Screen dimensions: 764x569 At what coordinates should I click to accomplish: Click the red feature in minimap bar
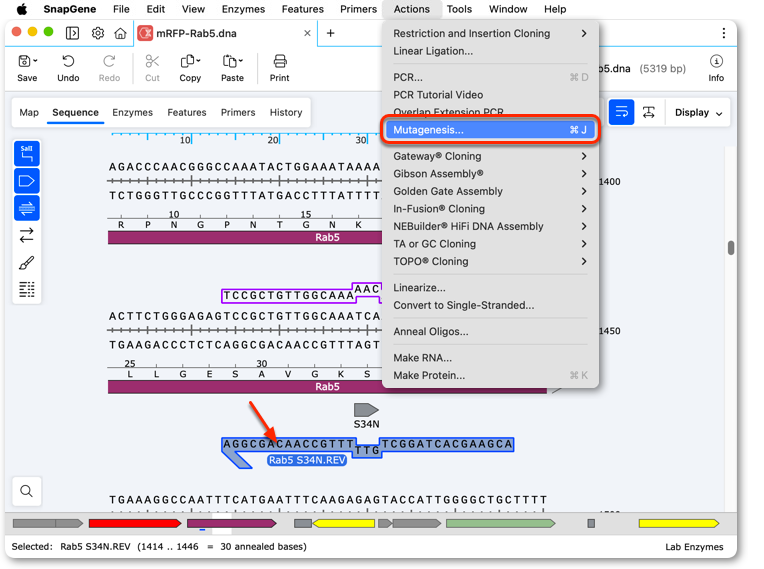pyautogui.click(x=135, y=523)
